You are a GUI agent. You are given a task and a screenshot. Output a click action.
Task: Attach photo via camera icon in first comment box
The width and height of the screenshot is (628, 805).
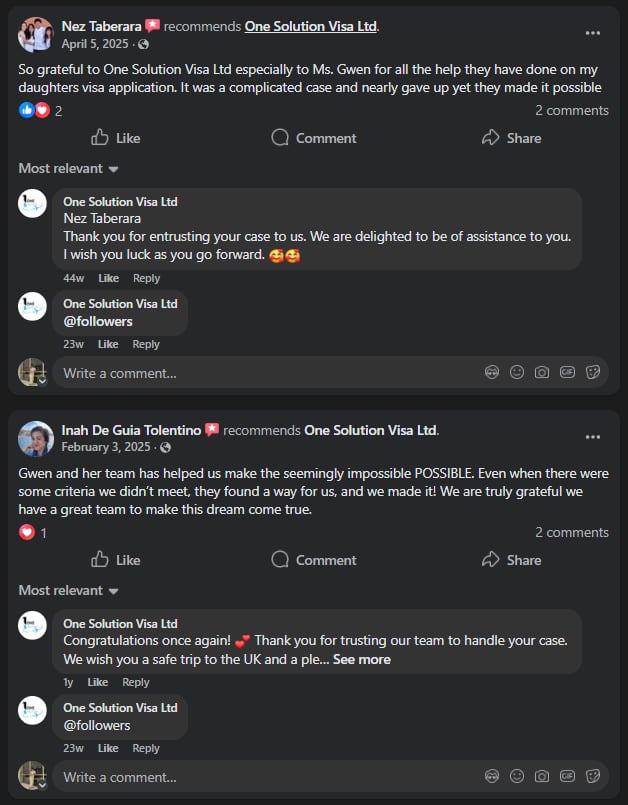click(542, 372)
